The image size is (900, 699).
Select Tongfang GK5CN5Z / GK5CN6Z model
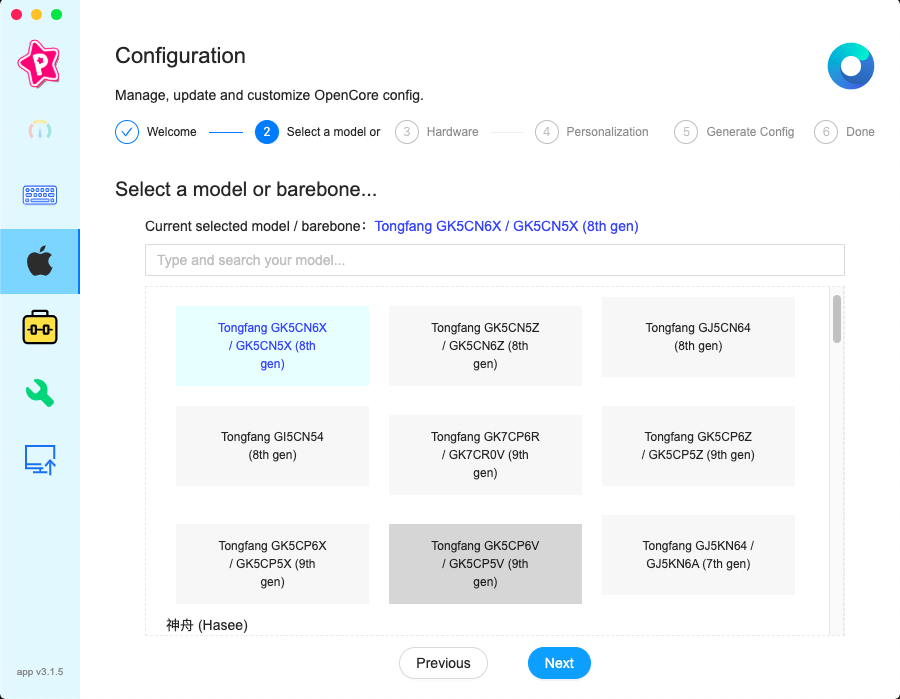[x=485, y=346]
